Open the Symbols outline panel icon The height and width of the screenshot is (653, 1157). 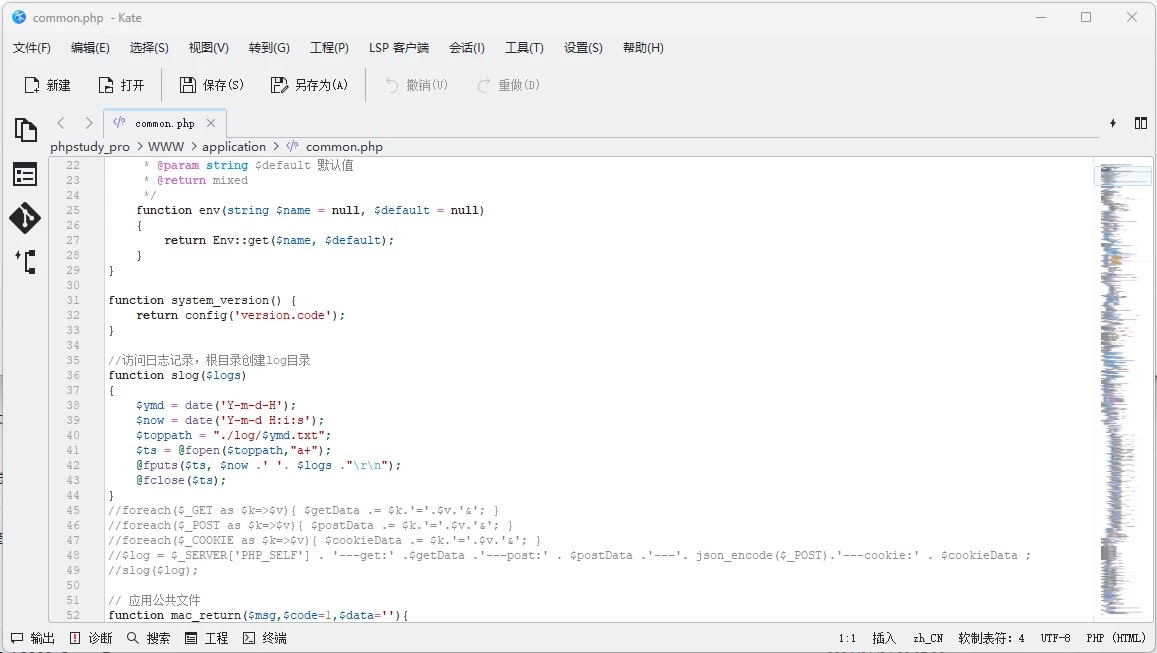(25, 174)
